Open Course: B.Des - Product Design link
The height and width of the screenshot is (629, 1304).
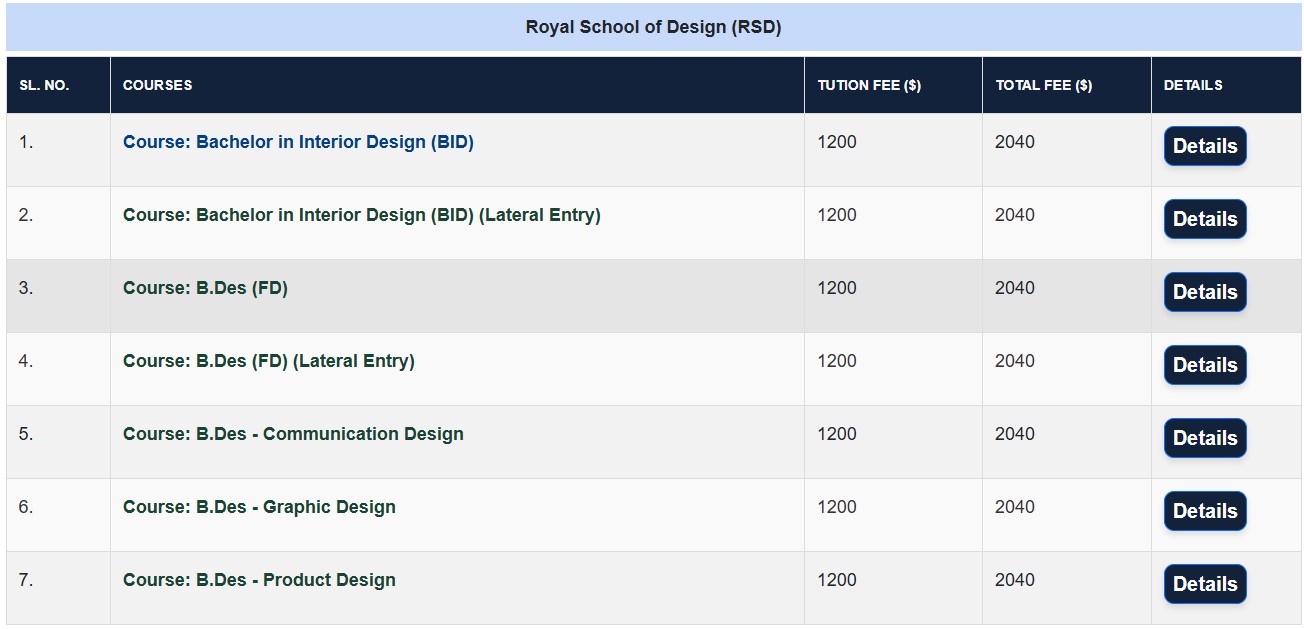coord(259,580)
